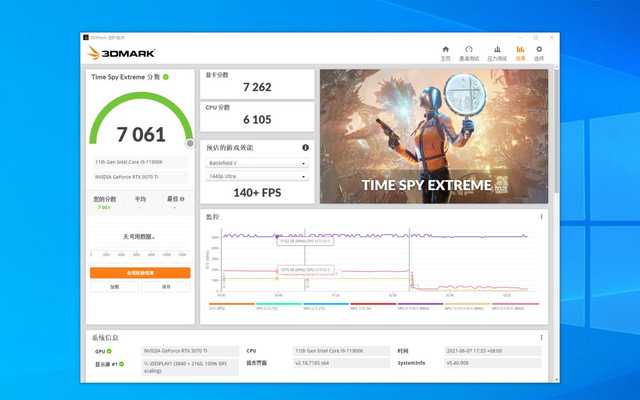The image size is (640, 400).
Task: Go to the Home tab icon
Action: [445, 53]
